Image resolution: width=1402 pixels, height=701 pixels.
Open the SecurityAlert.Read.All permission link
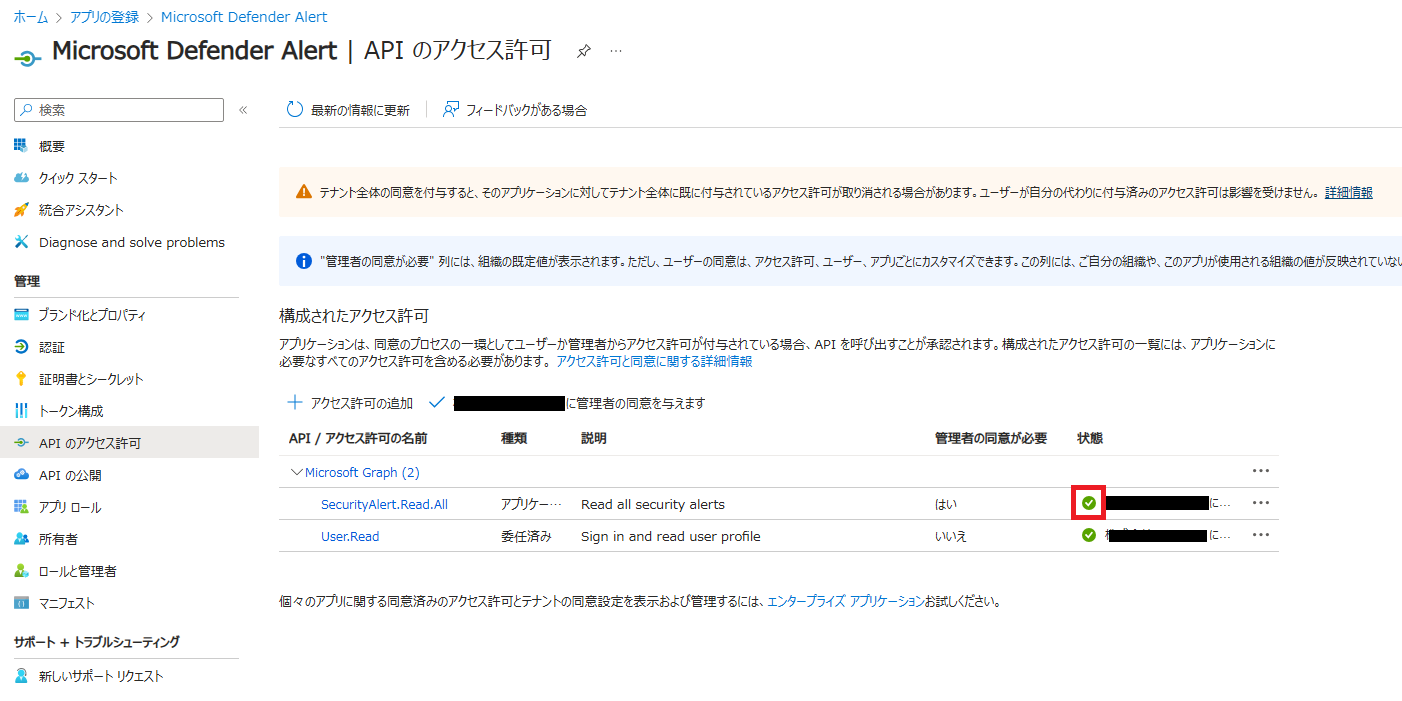tap(384, 504)
